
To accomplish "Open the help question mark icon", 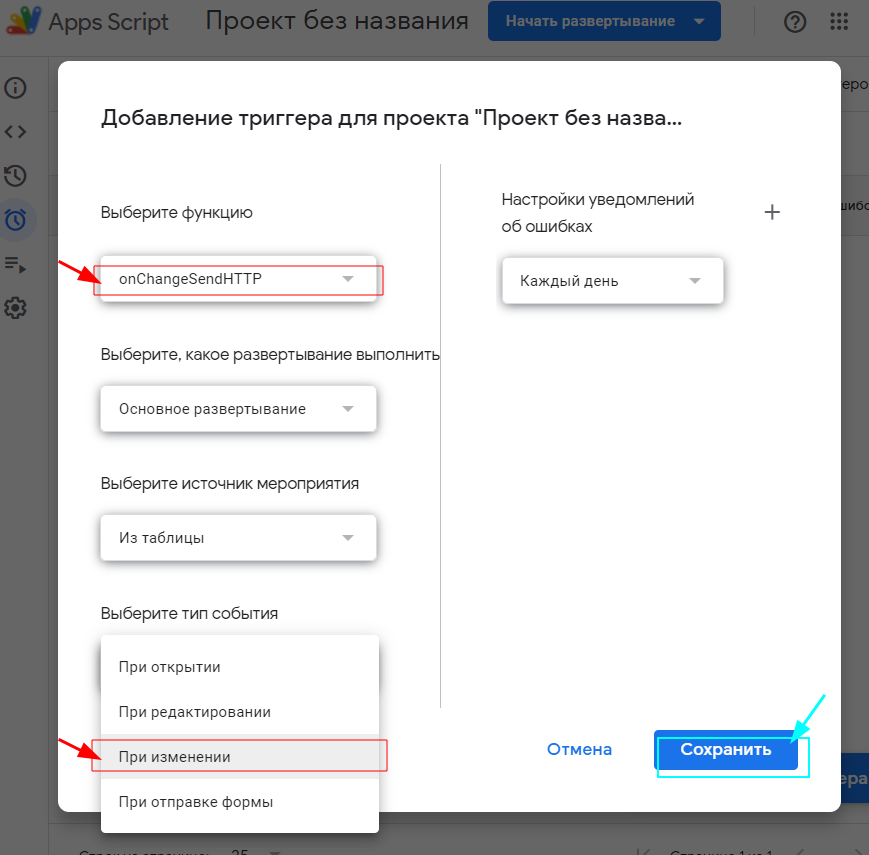I will pyautogui.click(x=794, y=20).
